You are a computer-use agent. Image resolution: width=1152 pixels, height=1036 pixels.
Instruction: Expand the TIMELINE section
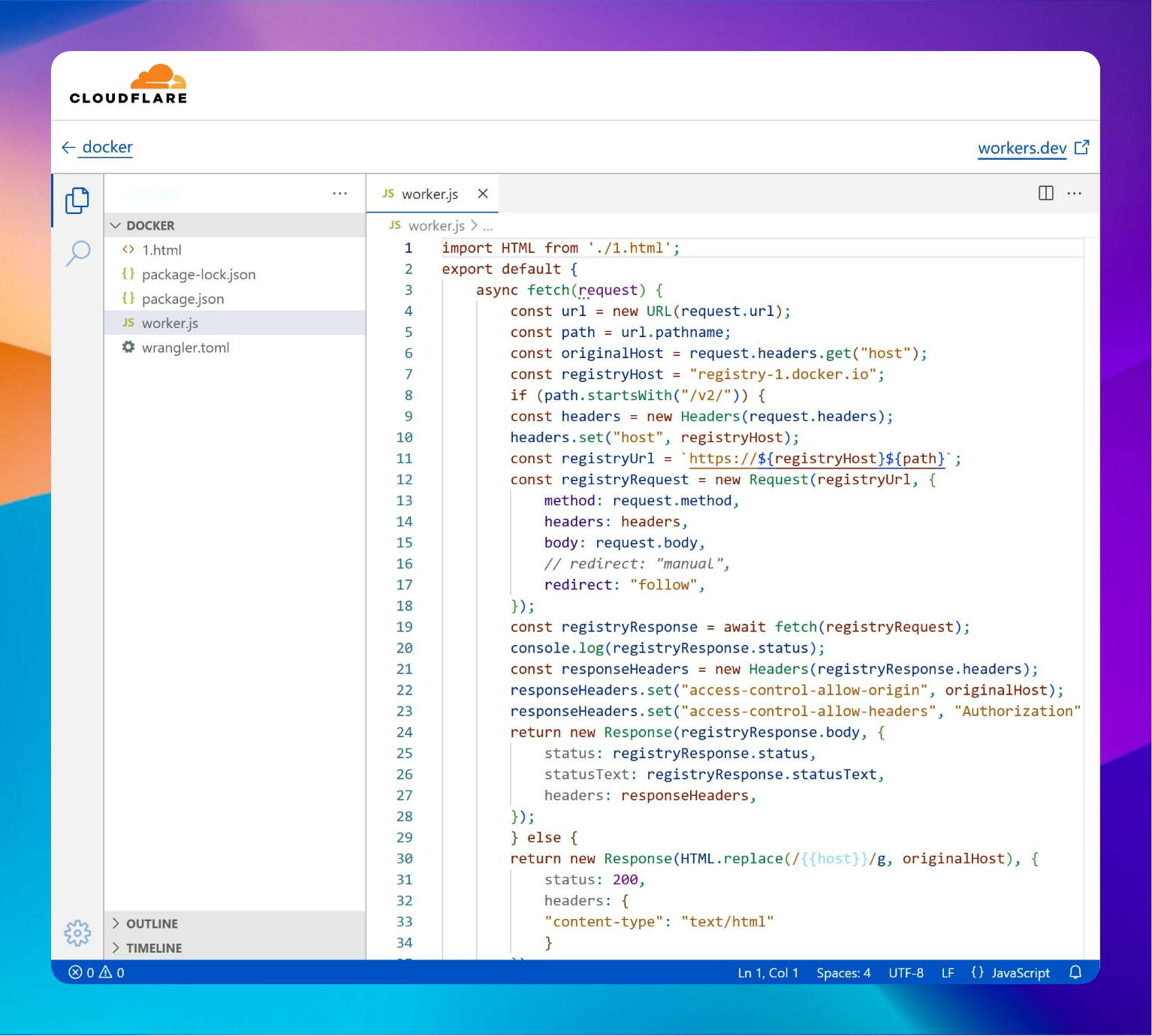point(234,948)
